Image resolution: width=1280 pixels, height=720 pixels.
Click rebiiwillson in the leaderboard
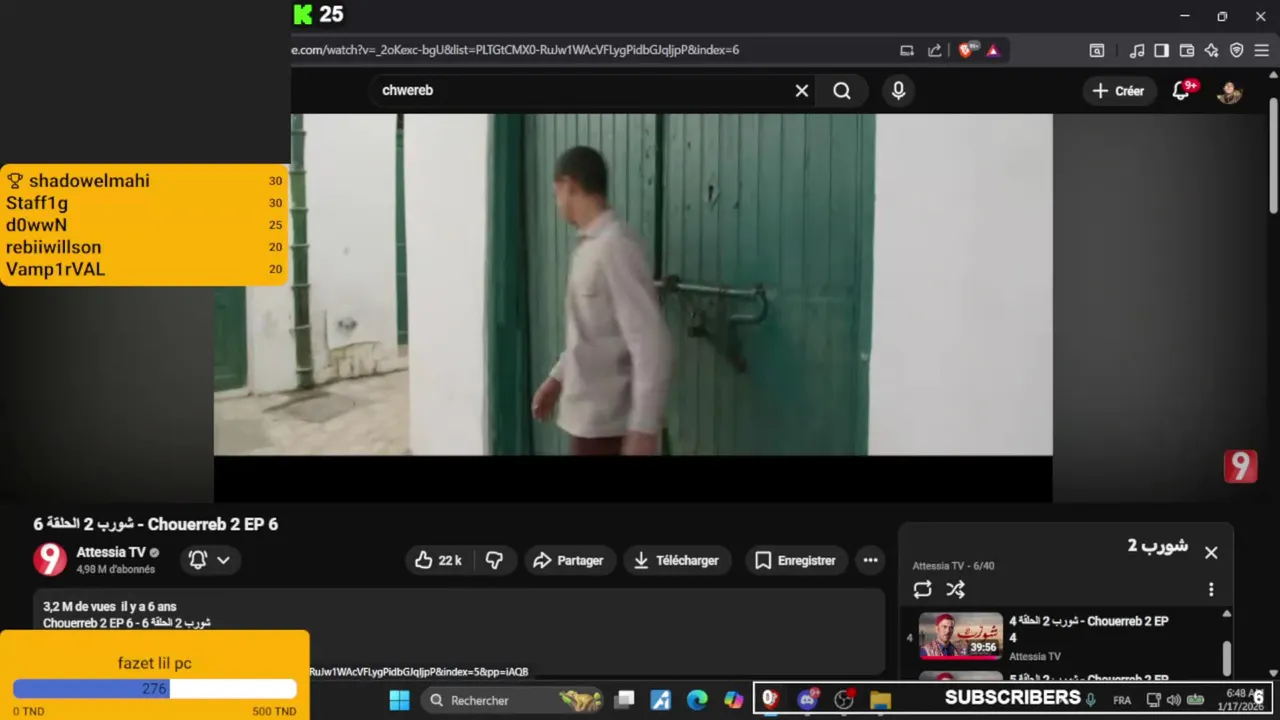pyautogui.click(x=53, y=247)
